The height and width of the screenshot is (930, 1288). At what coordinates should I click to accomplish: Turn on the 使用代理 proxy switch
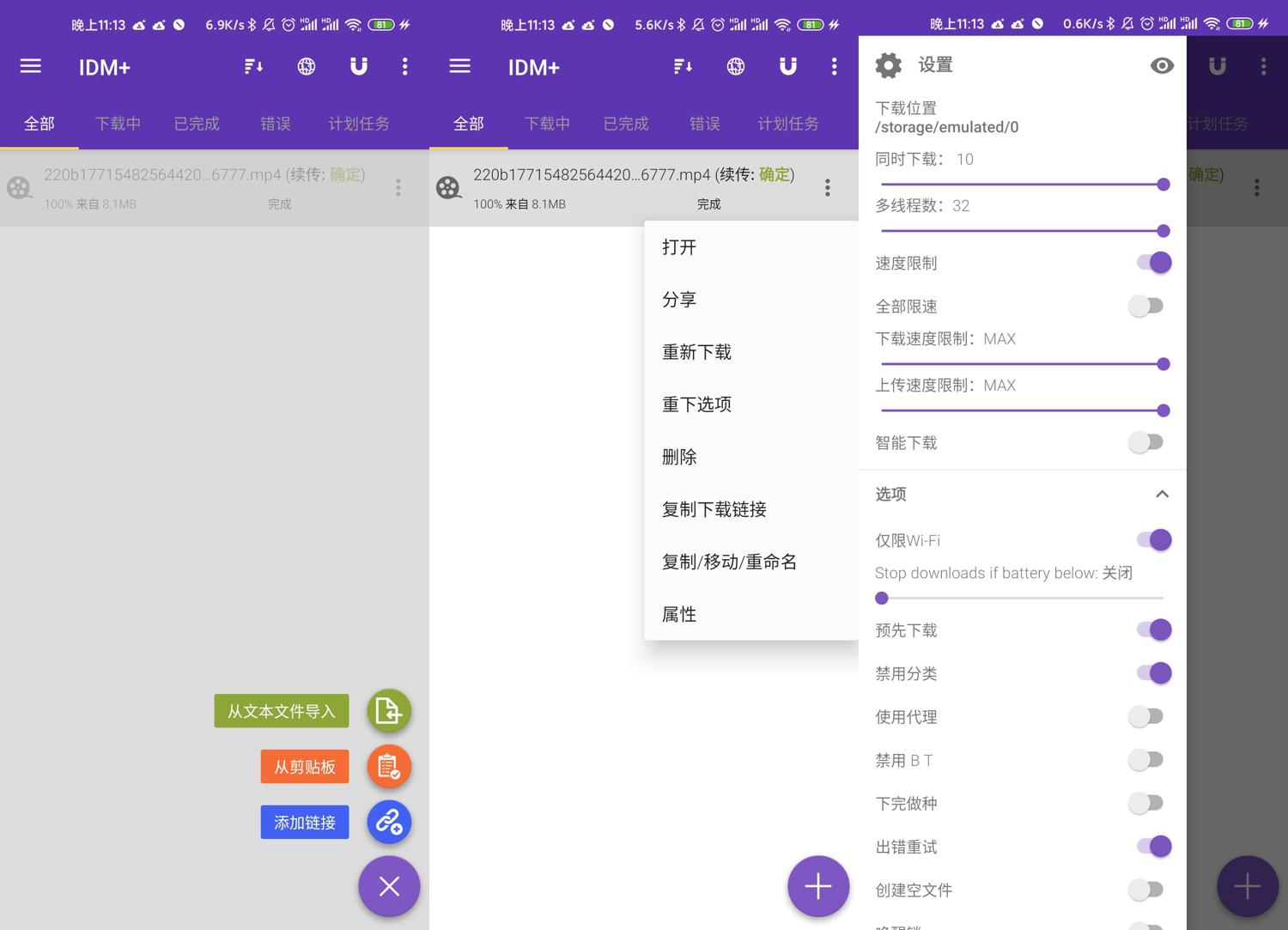pyautogui.click(x=1145, y=716)
